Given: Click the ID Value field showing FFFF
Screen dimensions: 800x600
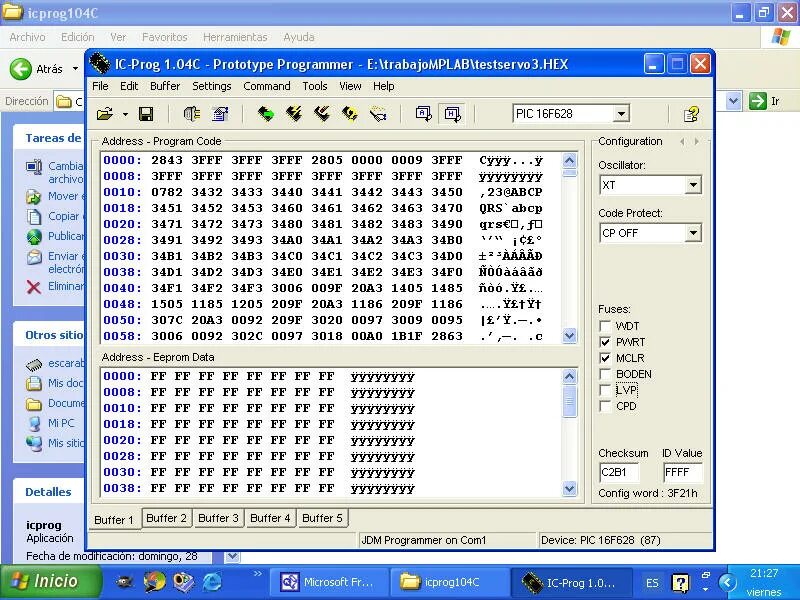Looking at the screenshot, I should pos(683,472).
